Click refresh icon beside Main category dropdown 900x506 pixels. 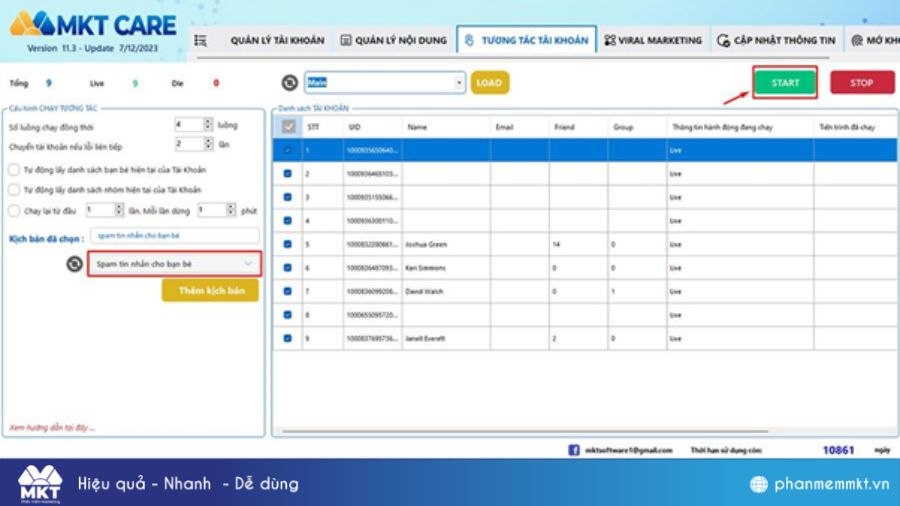click(x=290, y=83)
